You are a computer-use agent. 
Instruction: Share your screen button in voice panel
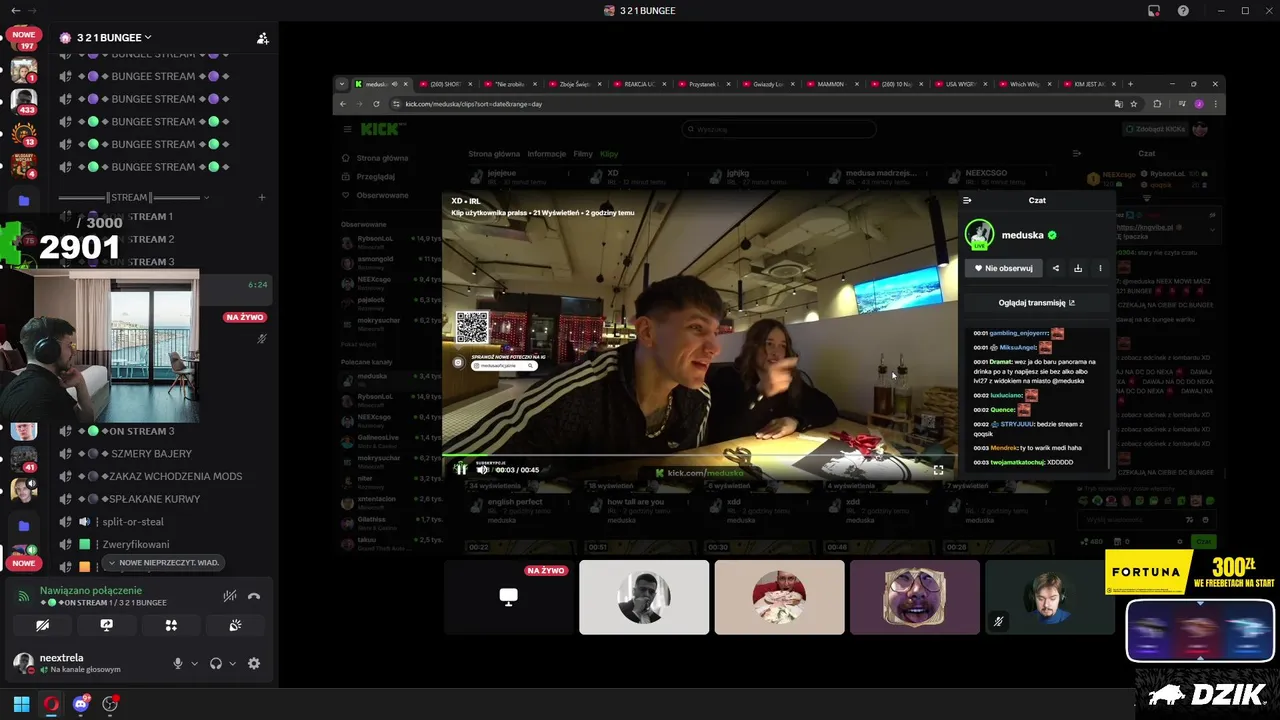106,625
